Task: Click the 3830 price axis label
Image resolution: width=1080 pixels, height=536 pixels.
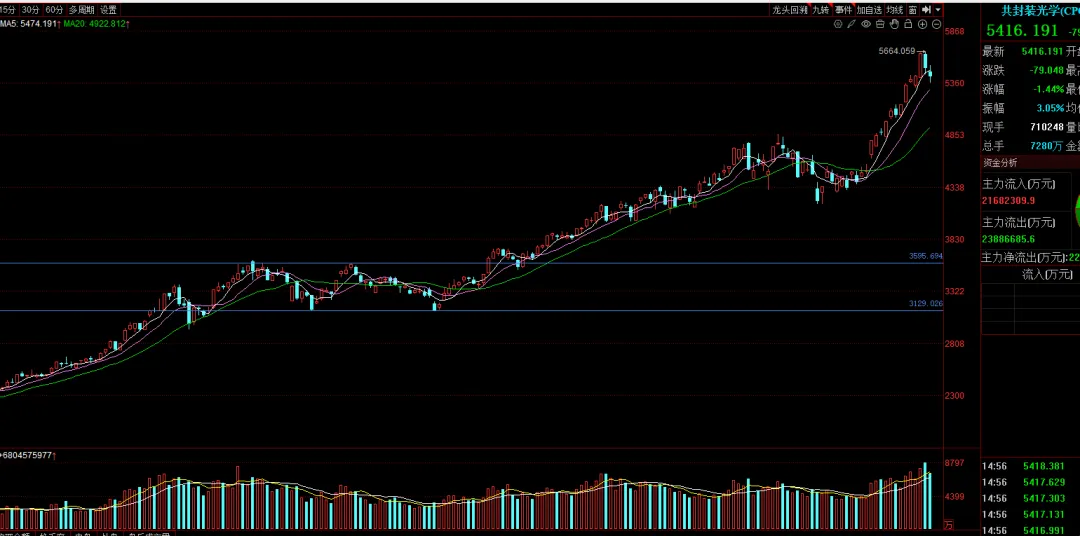Action: [954, 239]
